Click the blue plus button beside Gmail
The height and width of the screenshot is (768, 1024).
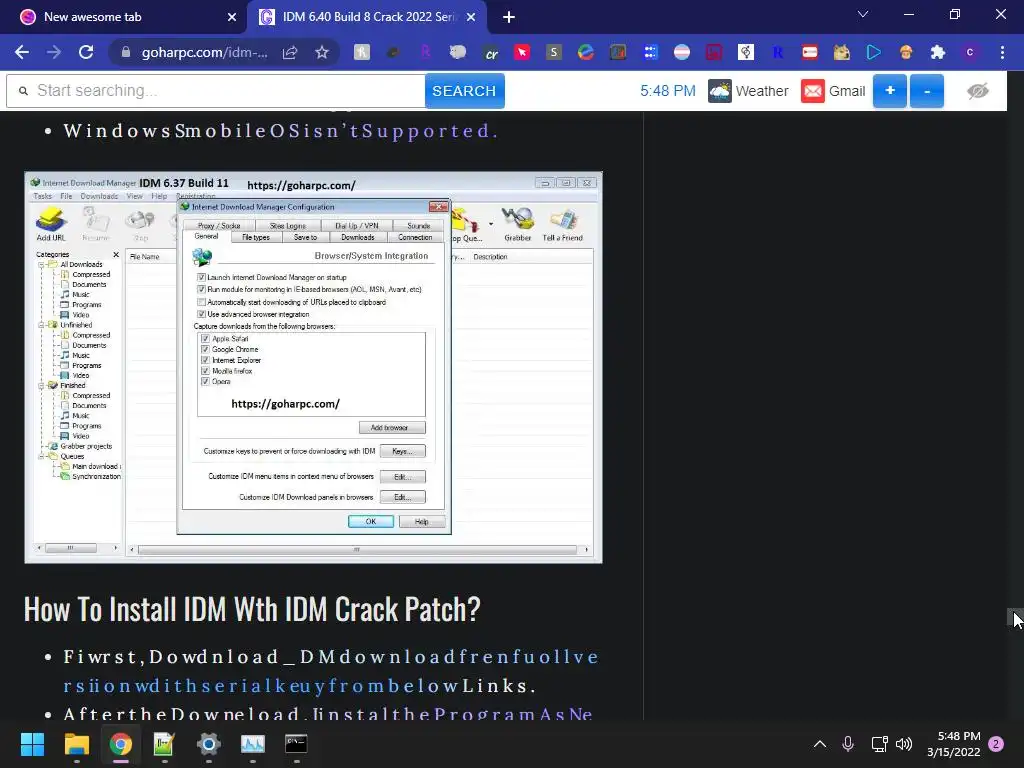click(889, 91)
